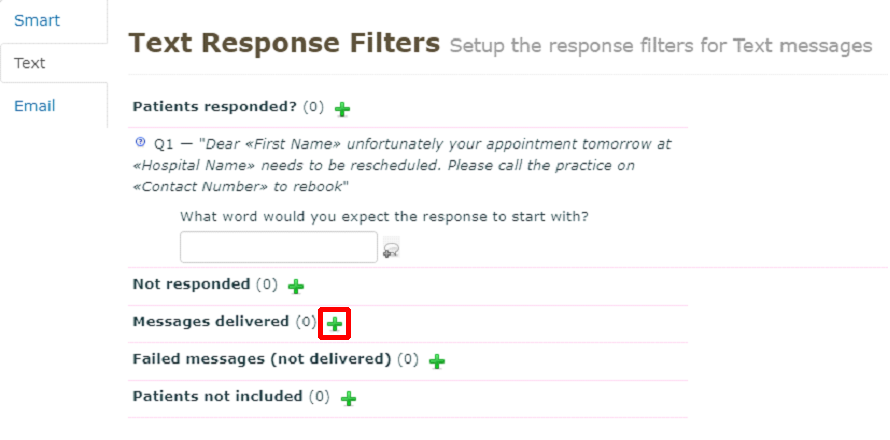The height and width of the screenshot is (440, 890).
Task: Click the "Setup the response filters" subtitle
Action: pos(661,46)
